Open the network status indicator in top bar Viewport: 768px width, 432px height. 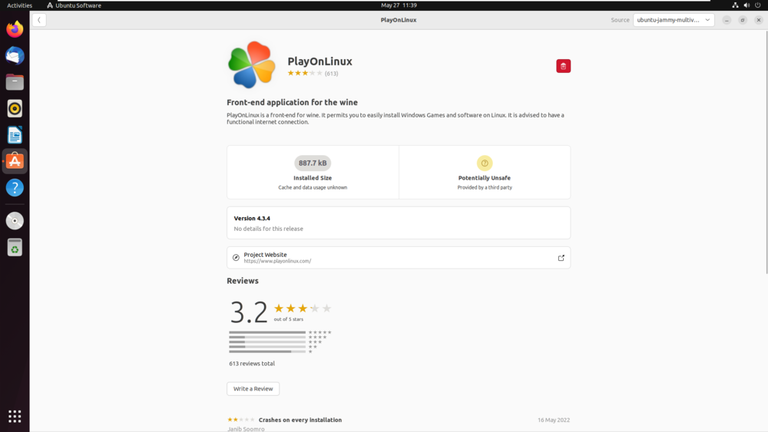pyautogui.click(x=735, y=5)
